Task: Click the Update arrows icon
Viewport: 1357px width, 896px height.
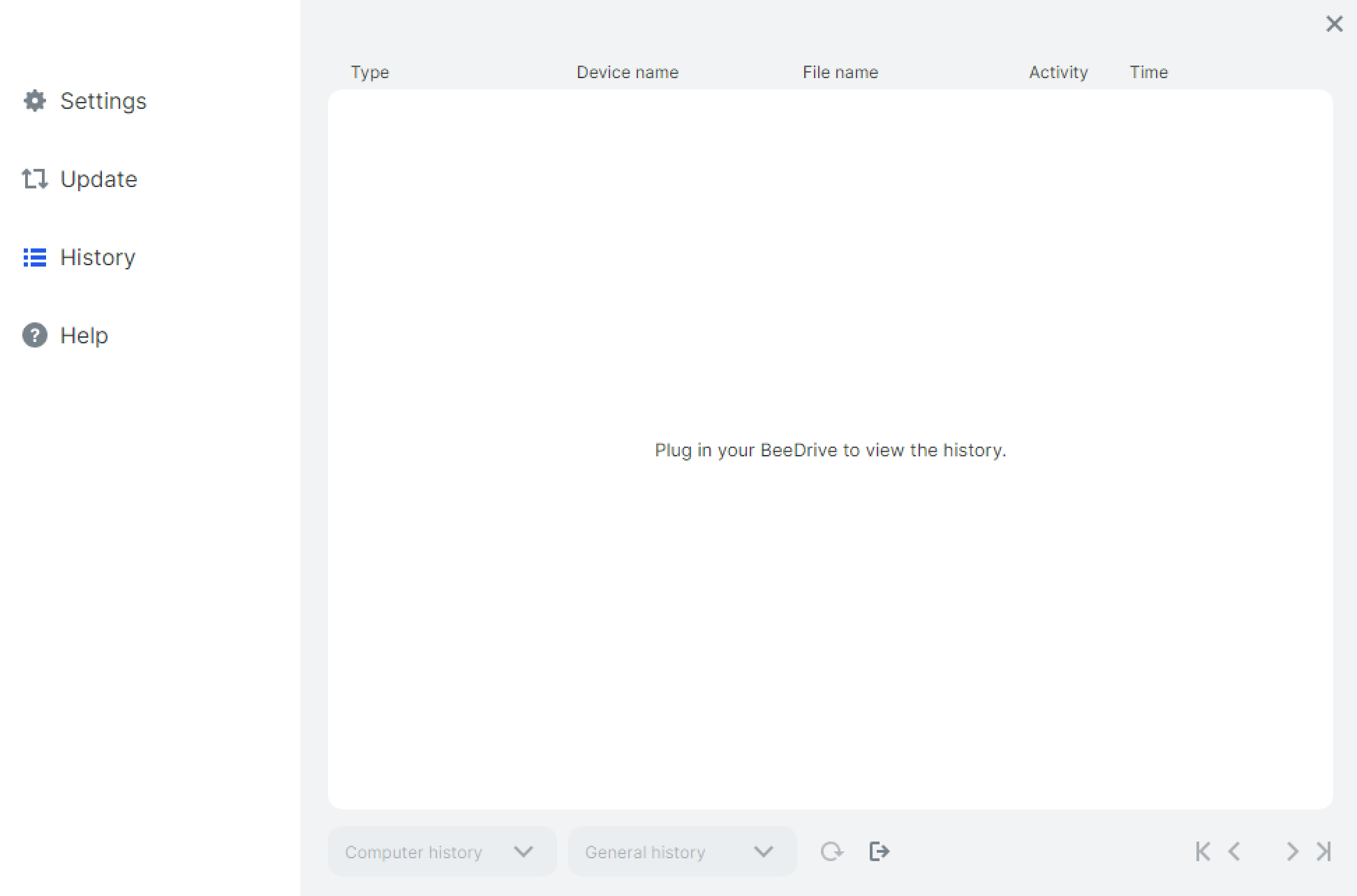Action: (35, 179)
